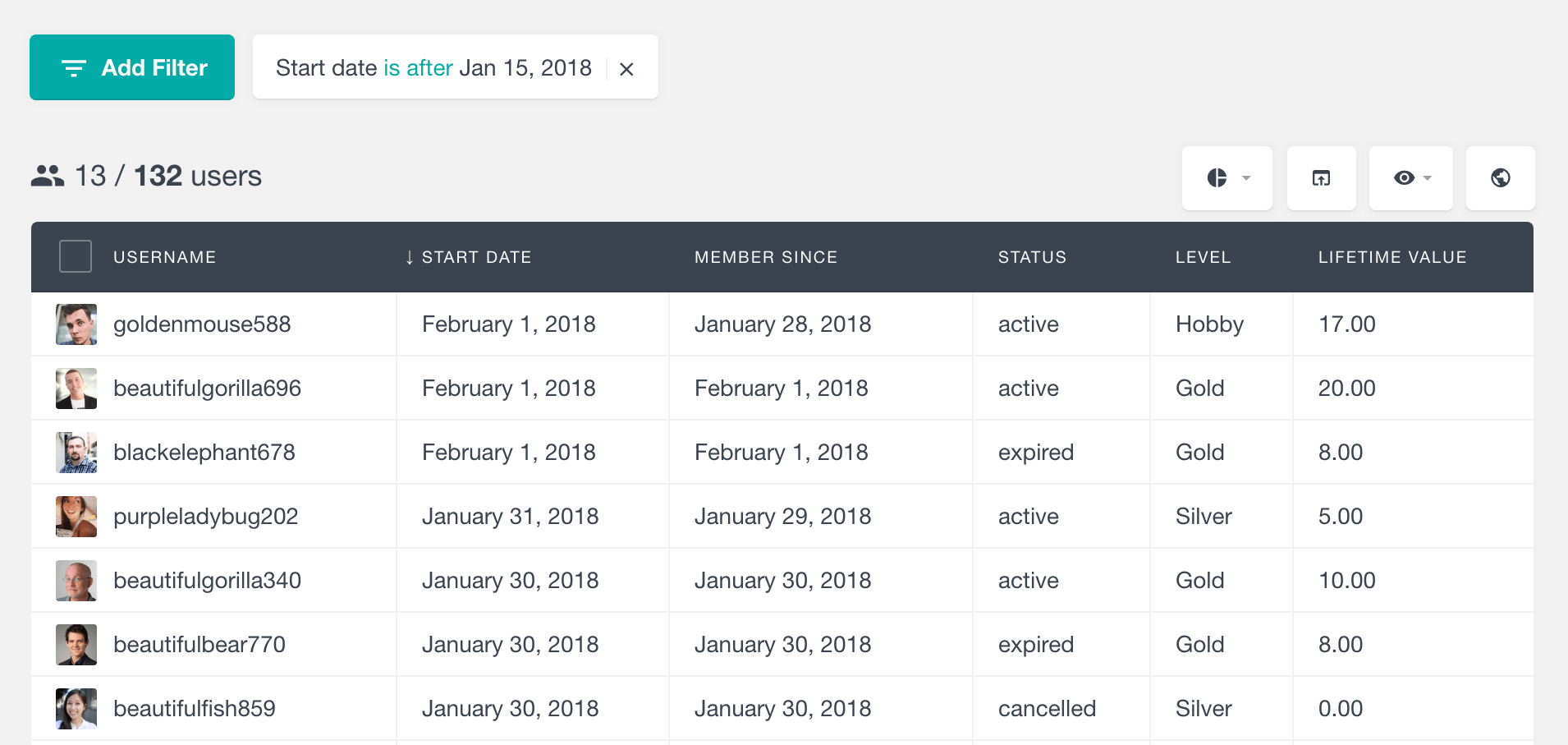Click lifetime value 0.00 cell
This screenshot has height=745, width=1568.
pyautogui.click(x=1341, y=709)
